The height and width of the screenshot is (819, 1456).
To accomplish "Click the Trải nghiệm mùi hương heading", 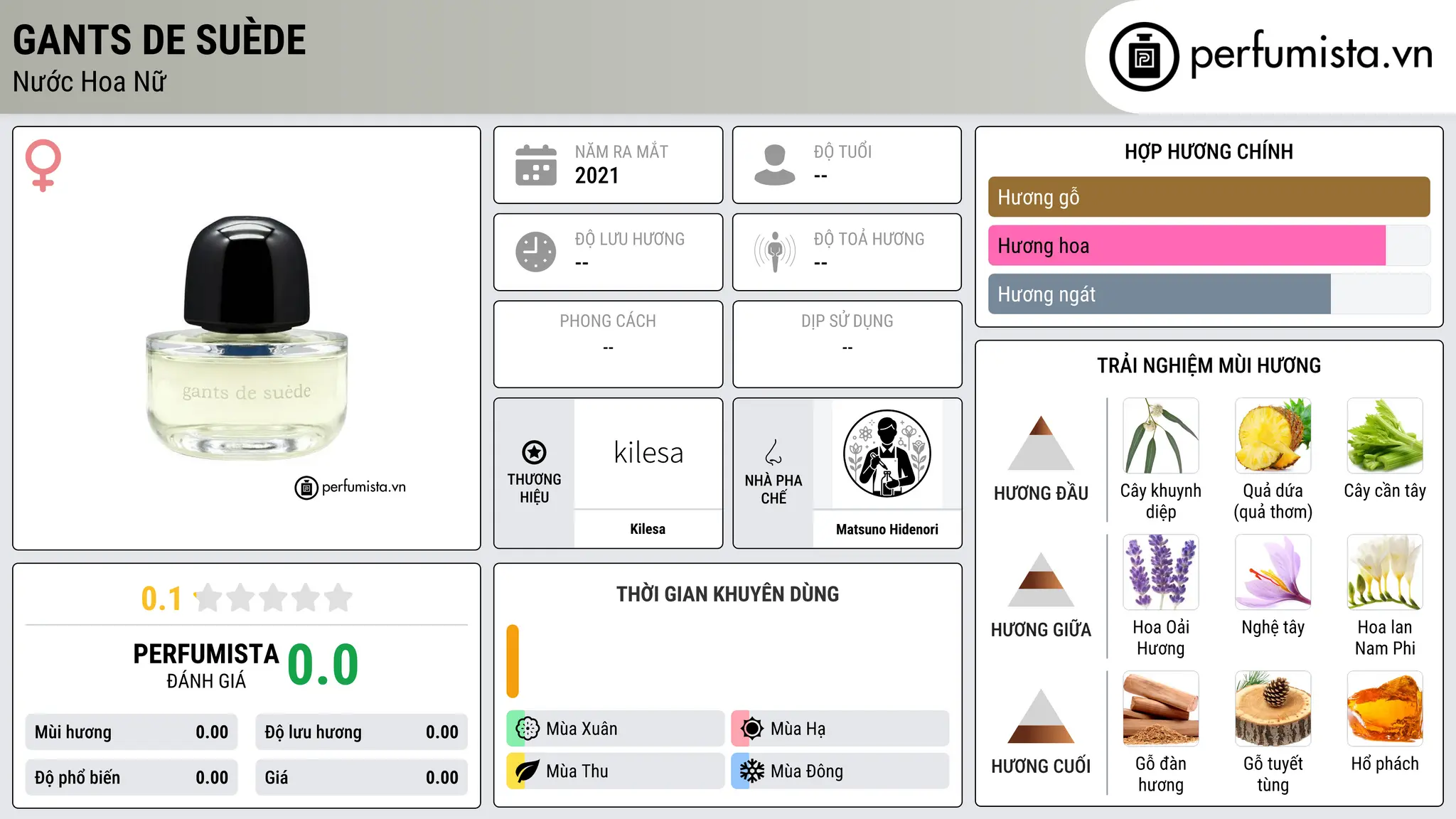I will pos(1209,365).
